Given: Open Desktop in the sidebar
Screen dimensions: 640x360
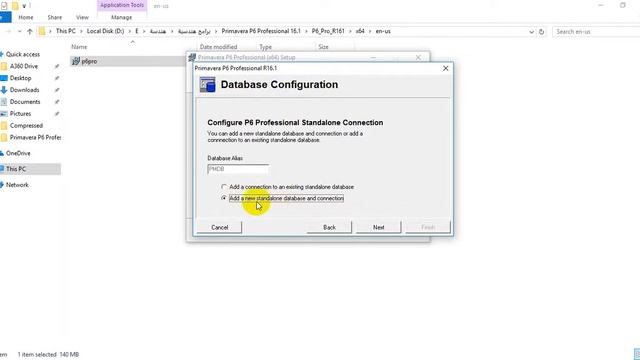Looking at the screenshot, I should click(x=20, y=78).
